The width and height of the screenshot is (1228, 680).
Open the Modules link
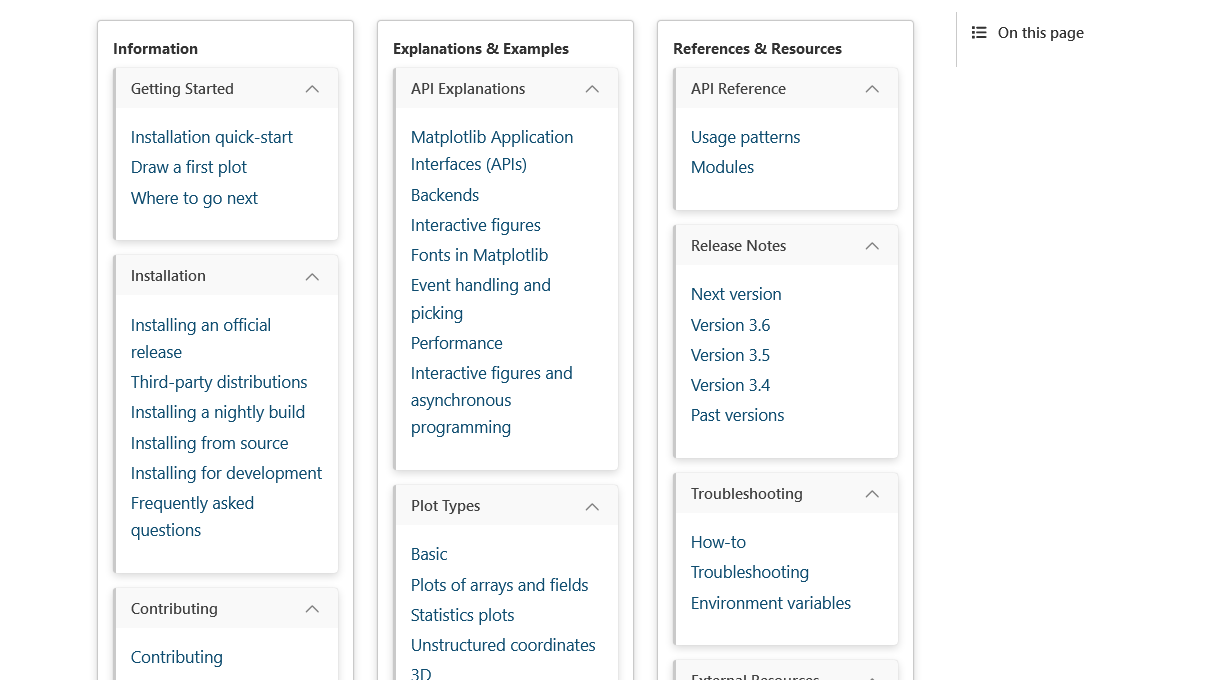(x=723, y=167)
